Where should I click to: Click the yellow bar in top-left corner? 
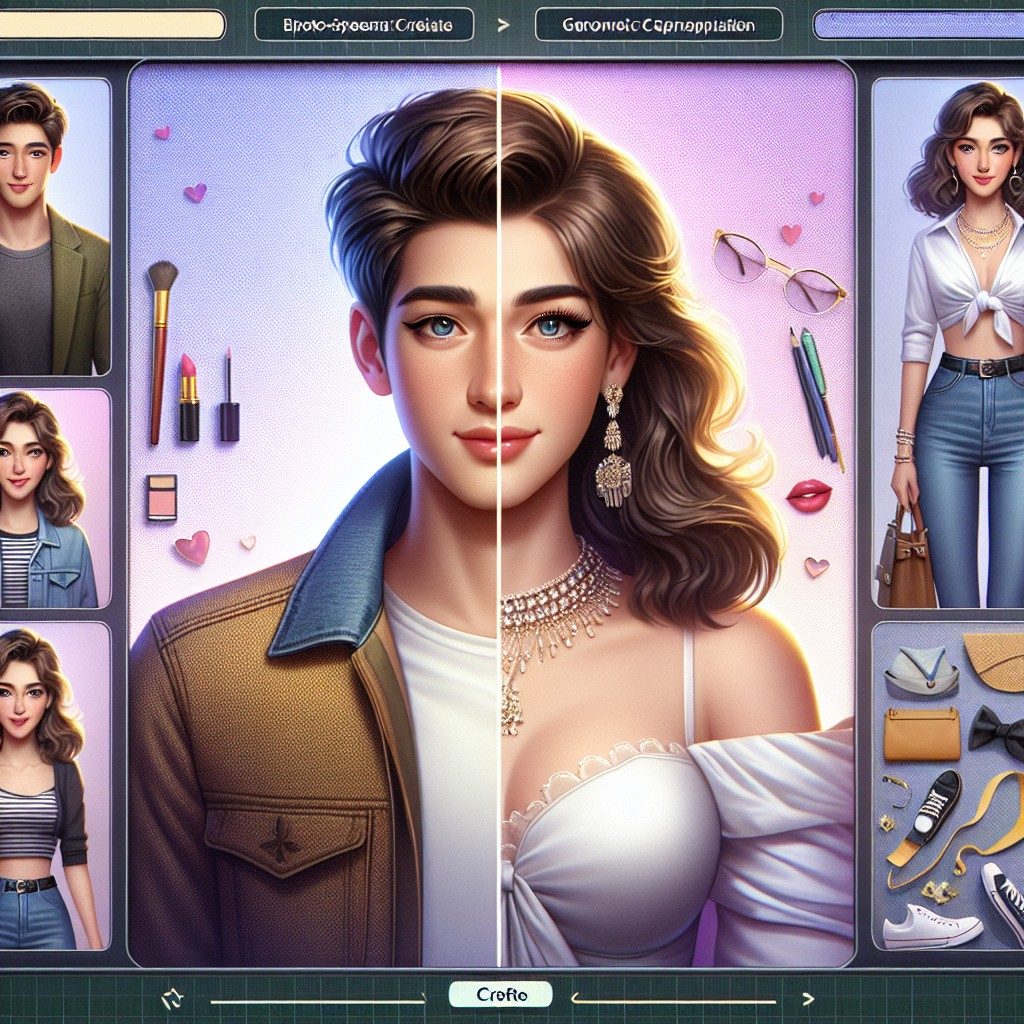pos(112,24)
